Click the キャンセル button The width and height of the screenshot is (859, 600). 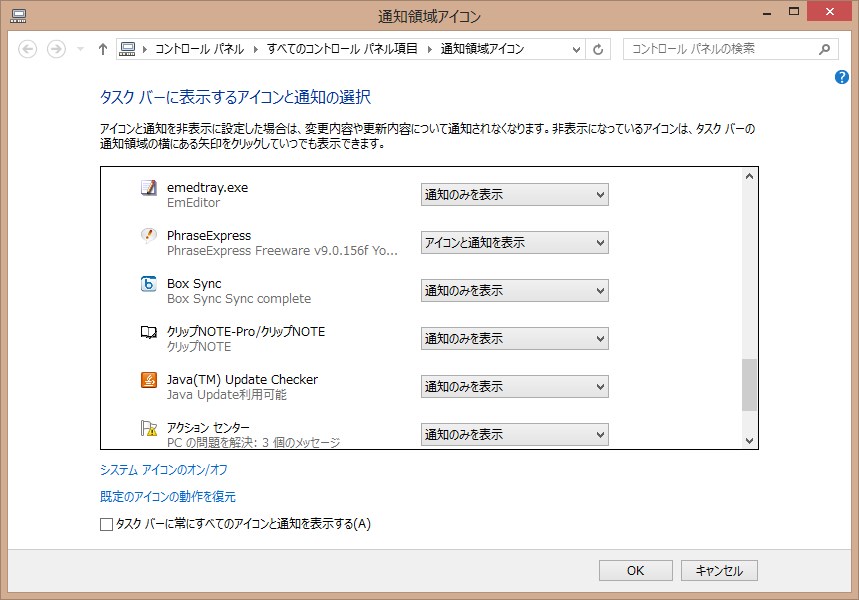point(719,570)
